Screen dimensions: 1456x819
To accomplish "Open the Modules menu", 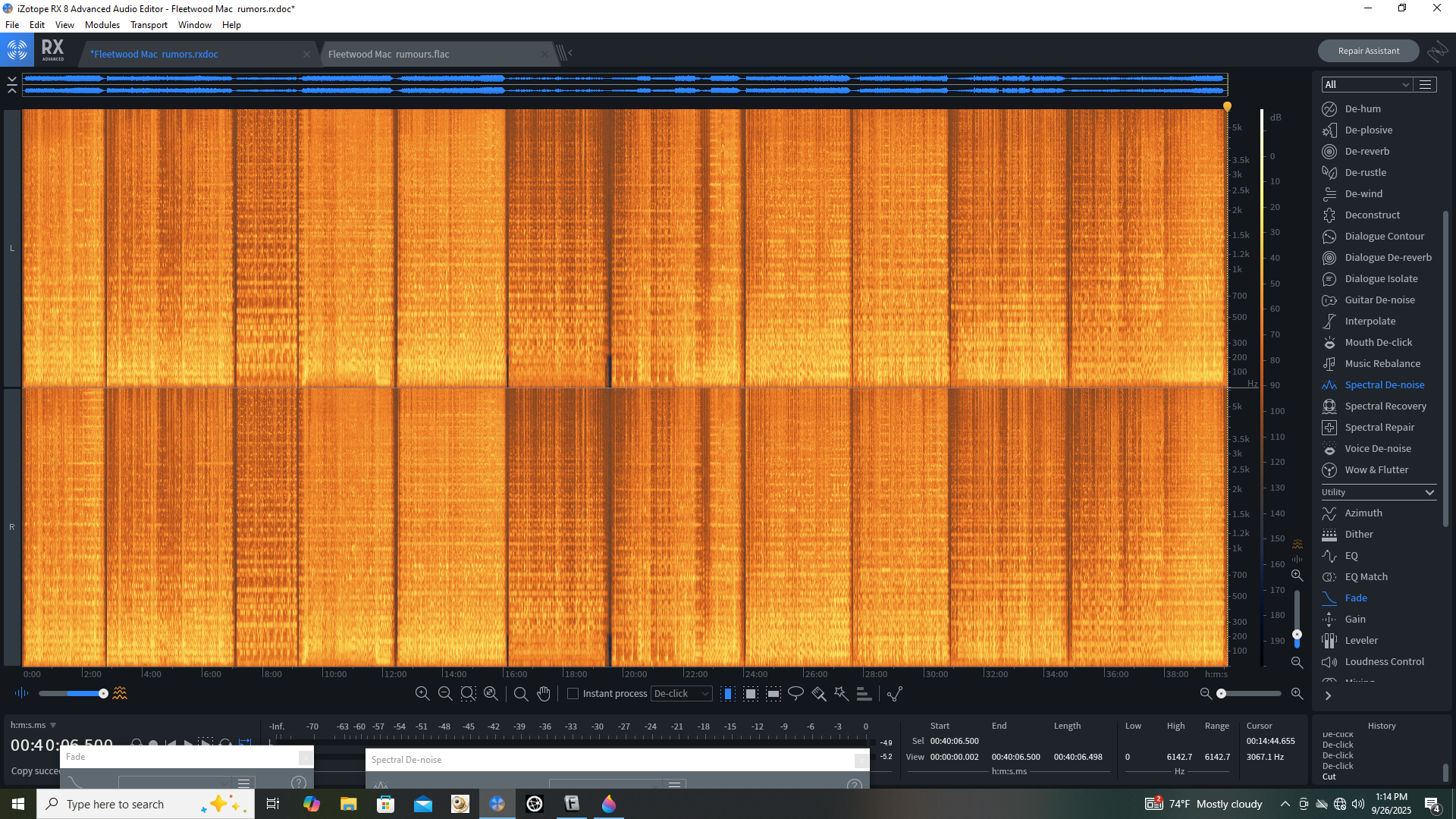I will [x=102, y=24].
